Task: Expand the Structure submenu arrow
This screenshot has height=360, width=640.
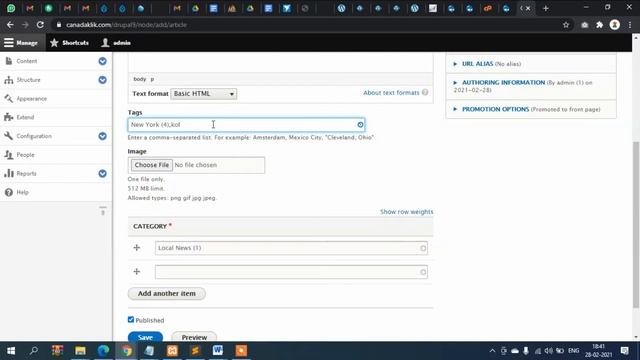Action: (102, 80)
